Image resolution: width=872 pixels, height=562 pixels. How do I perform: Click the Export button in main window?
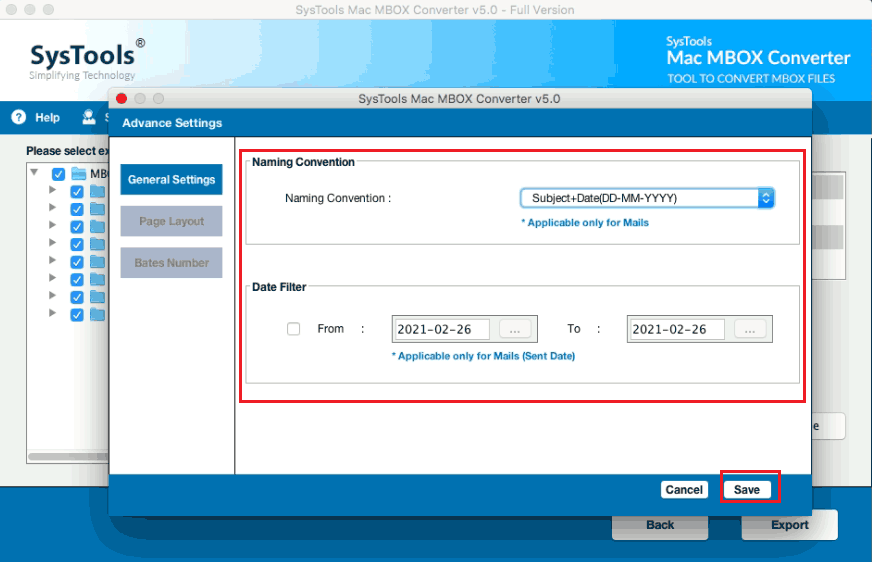pos(790,525)
